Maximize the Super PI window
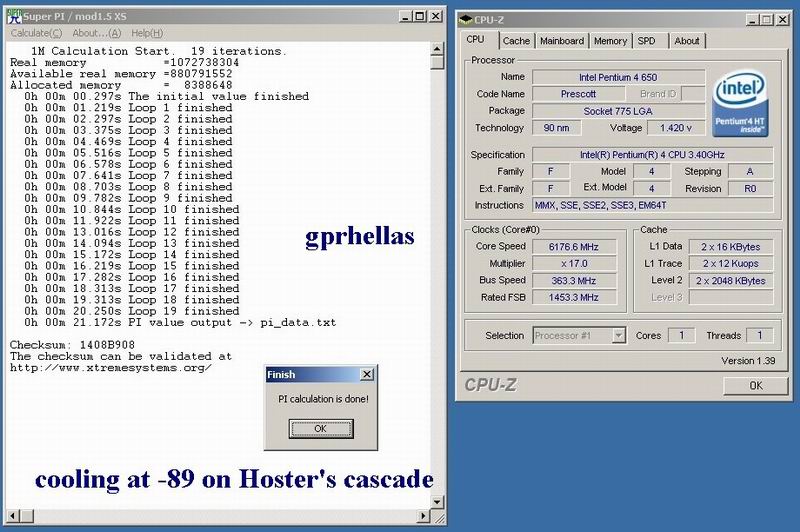This screenshot has width=800, height=532. pos(419,16)
